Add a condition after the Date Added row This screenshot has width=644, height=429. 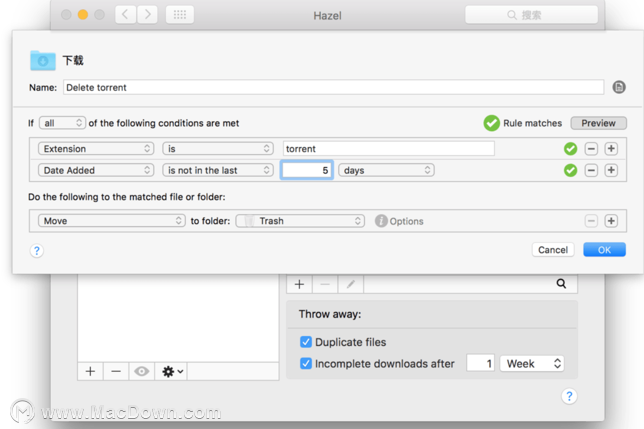611,170
